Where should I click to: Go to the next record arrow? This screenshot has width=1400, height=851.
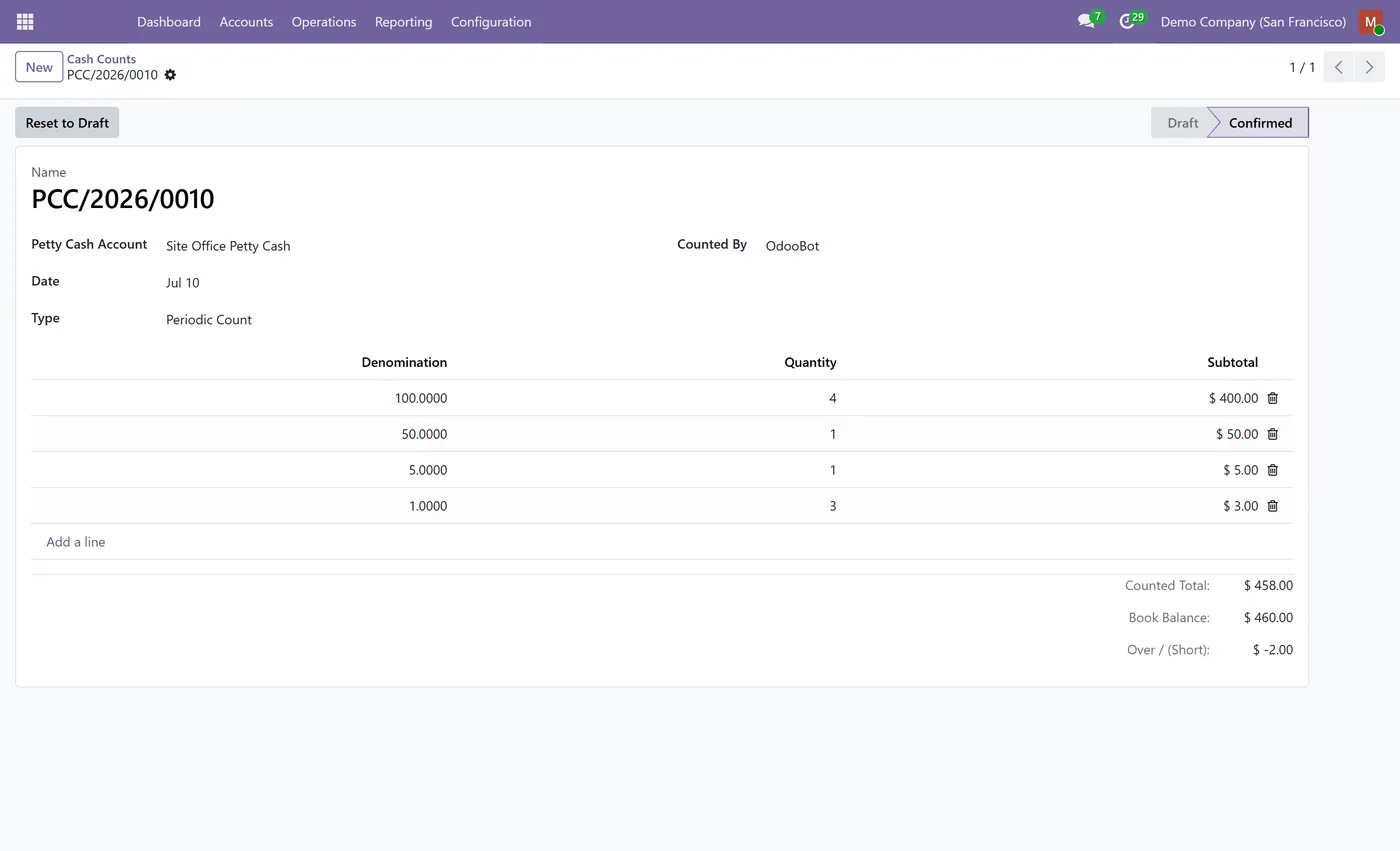[x=1369, y=67]
